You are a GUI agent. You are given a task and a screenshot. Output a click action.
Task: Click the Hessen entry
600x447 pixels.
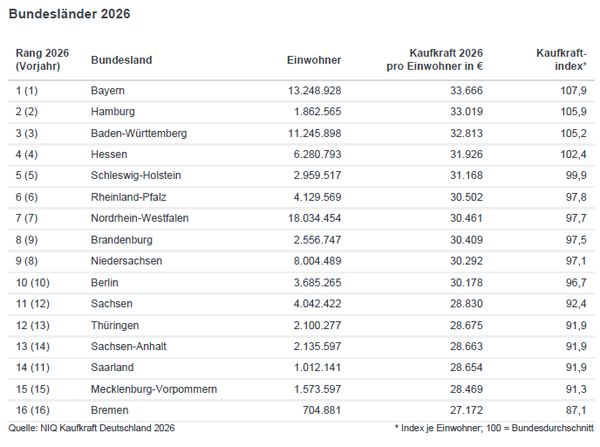(x=108, y=153)
